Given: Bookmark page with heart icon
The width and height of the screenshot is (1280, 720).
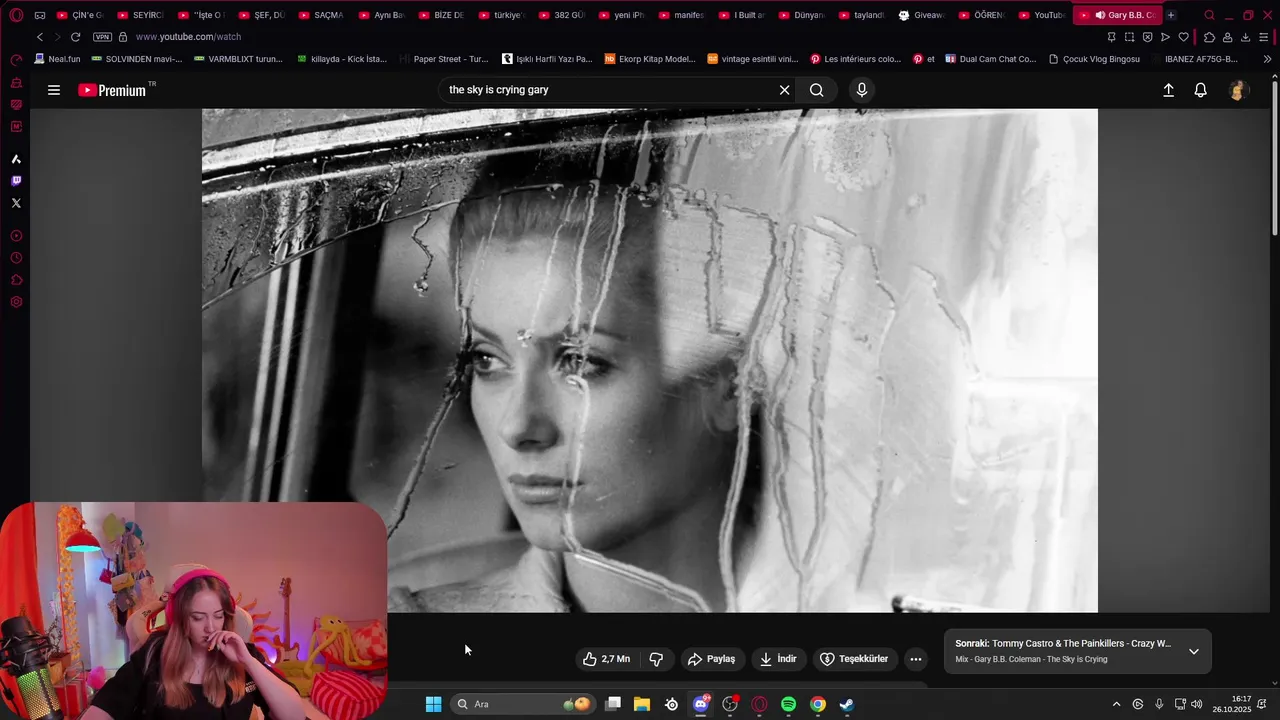Looking at the screenshot, I should point(1183,37).
